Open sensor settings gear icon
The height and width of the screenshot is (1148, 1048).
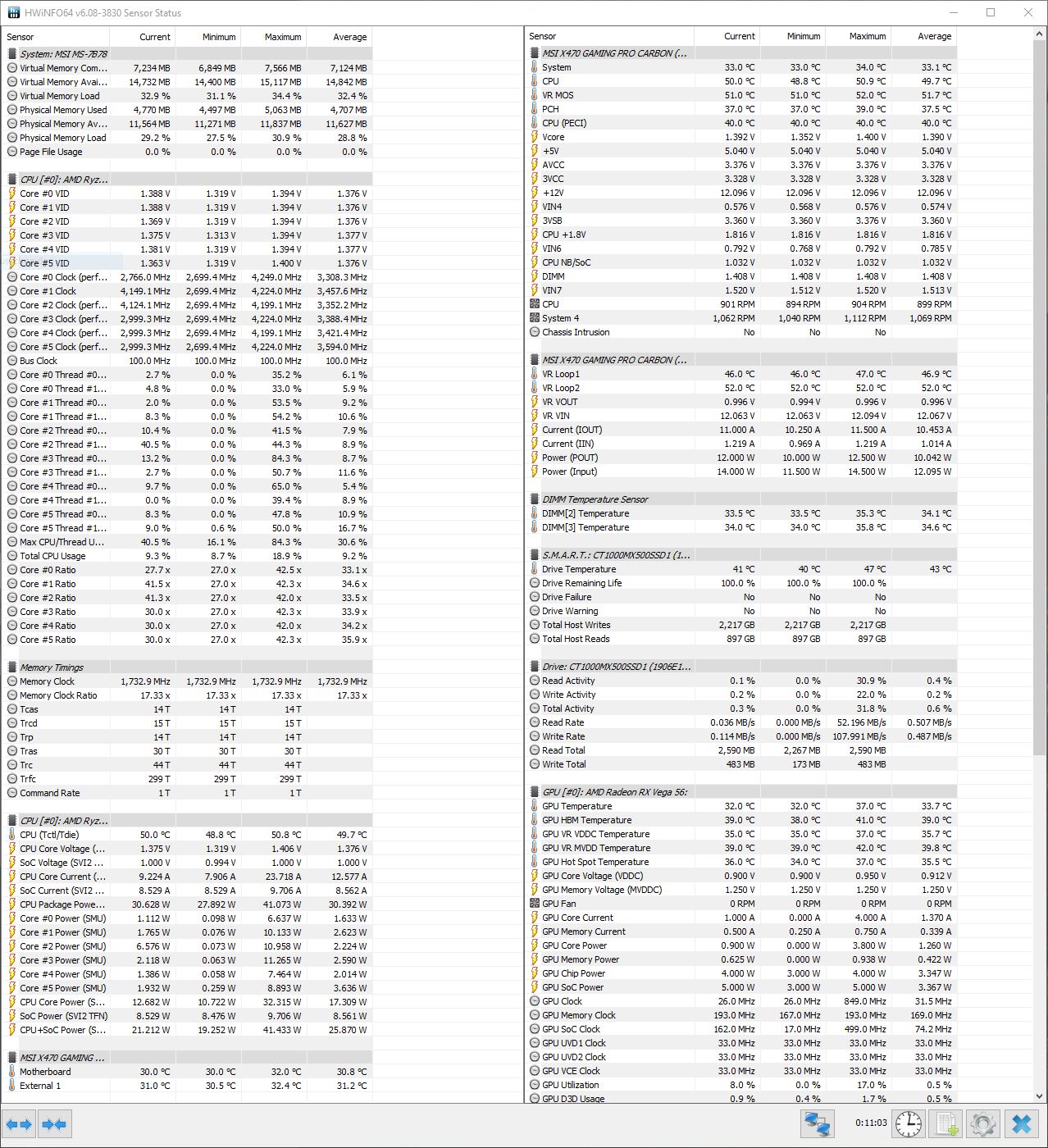983,1123
